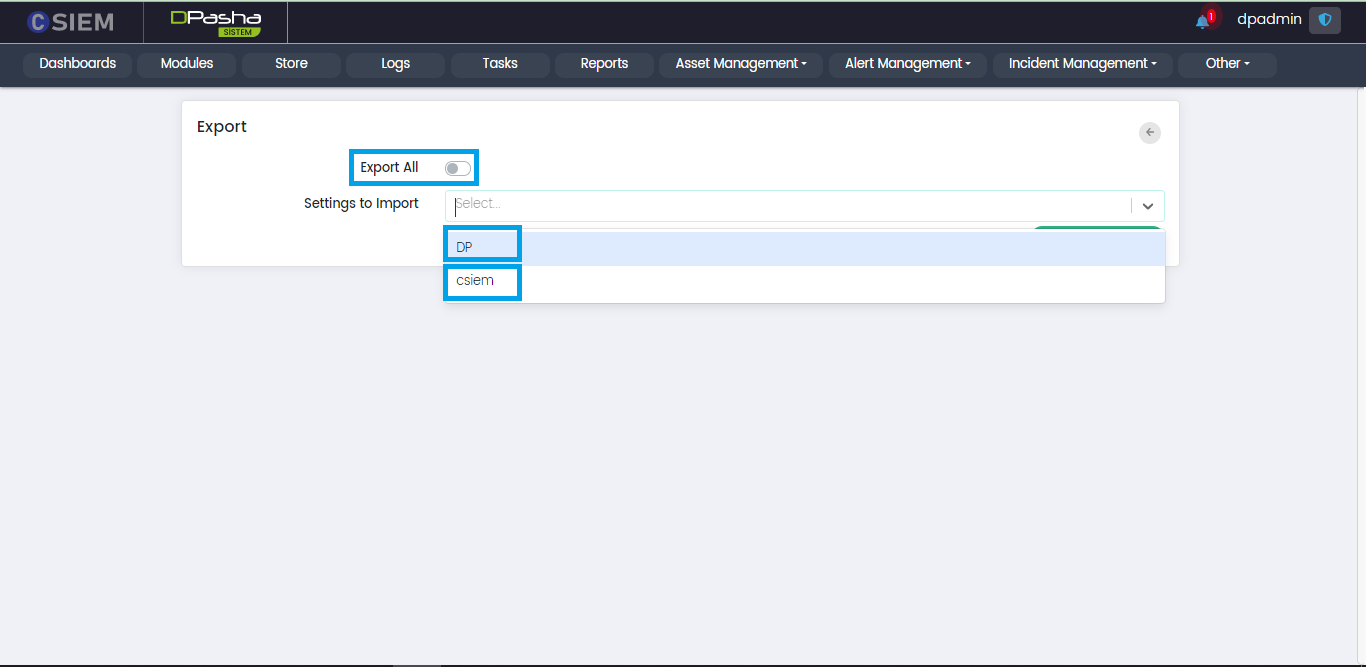This screenshot has height=667, width=1366.
Task: Click the shield icon beside dpadmin
Action: click(x=1325, y=20)
